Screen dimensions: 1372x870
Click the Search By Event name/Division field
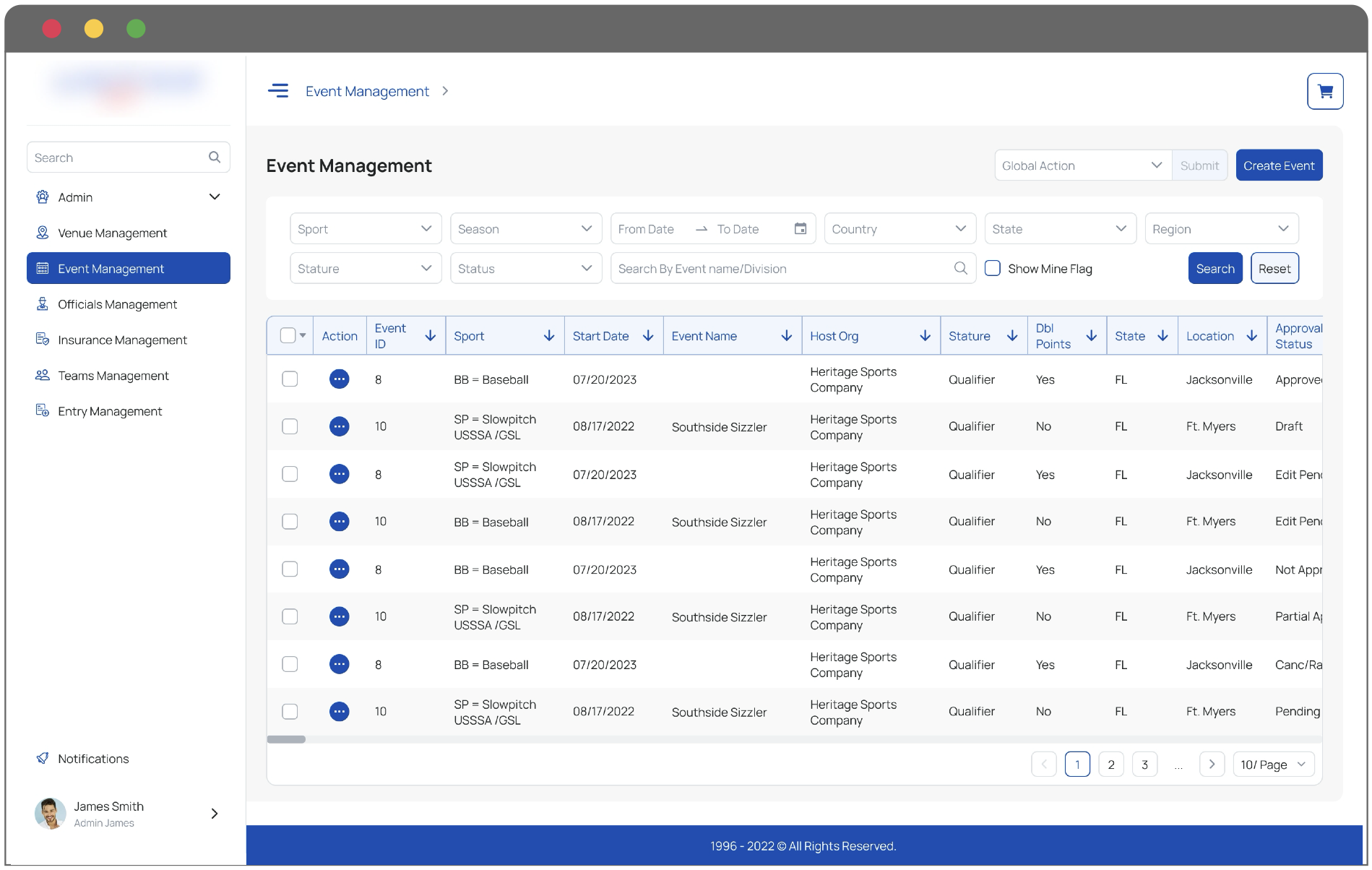point(793,268)
